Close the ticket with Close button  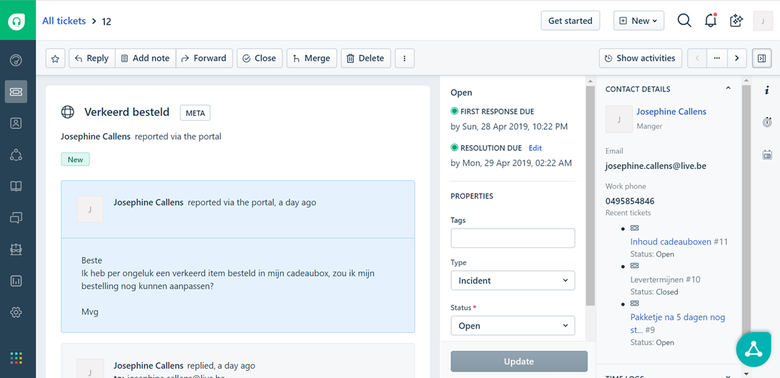click(x=260, y=58)
